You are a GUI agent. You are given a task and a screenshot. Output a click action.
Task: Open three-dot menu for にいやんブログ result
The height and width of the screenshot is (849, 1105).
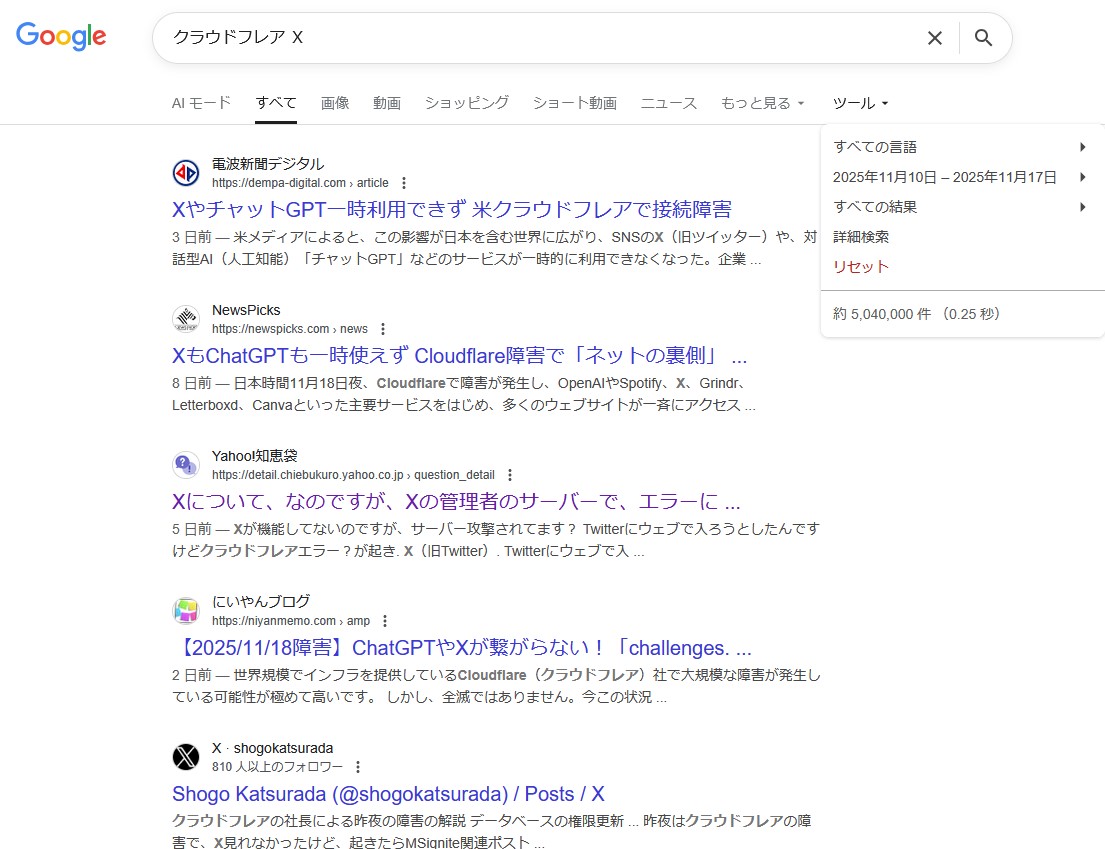pyautogui.click(x=385, y=621)
